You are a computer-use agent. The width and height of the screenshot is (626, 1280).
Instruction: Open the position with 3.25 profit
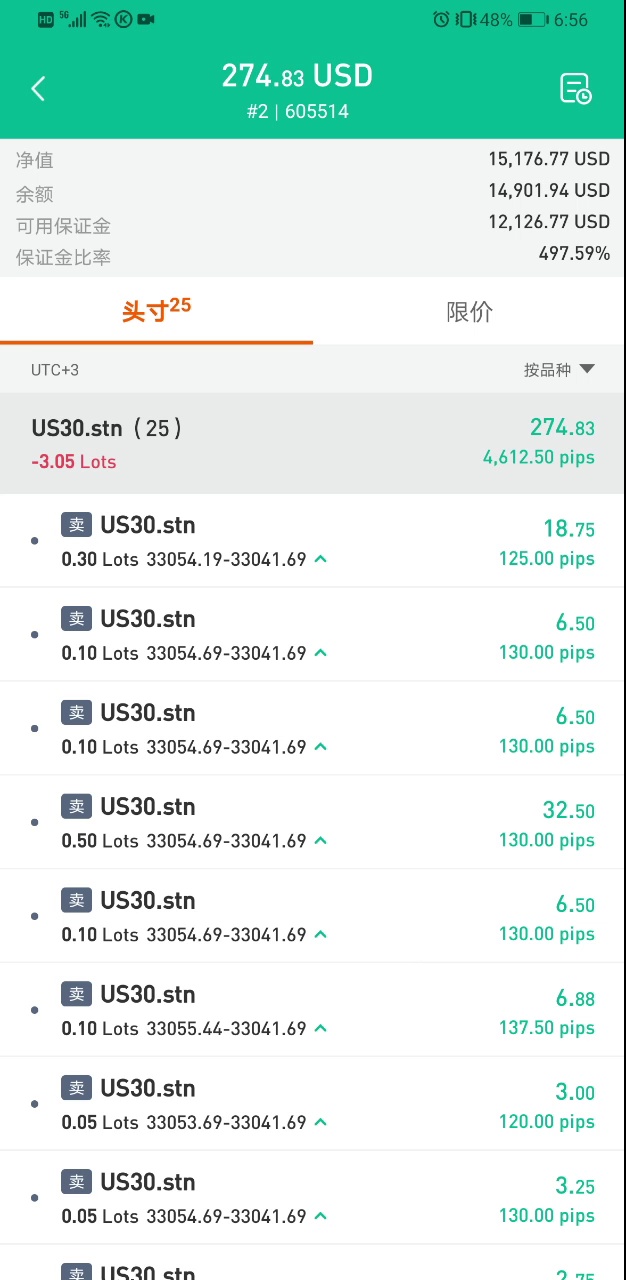[x=312, y=1198]
